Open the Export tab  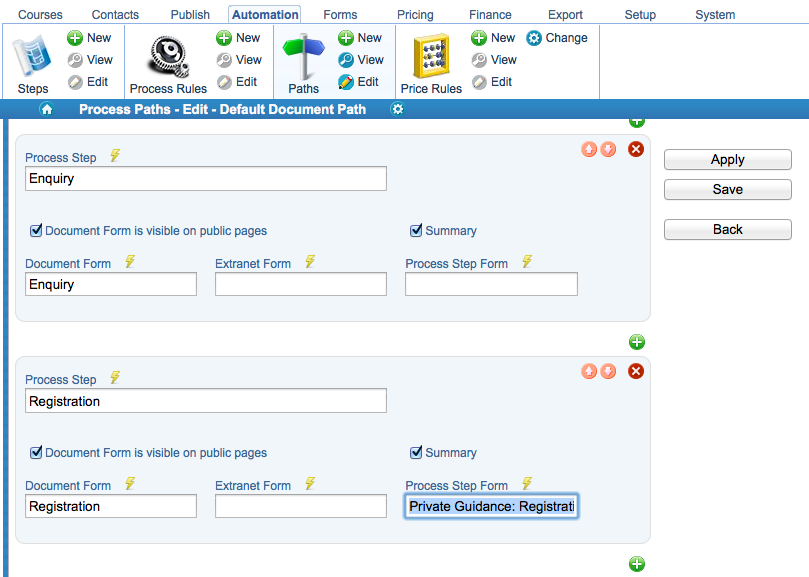[565, 15]
